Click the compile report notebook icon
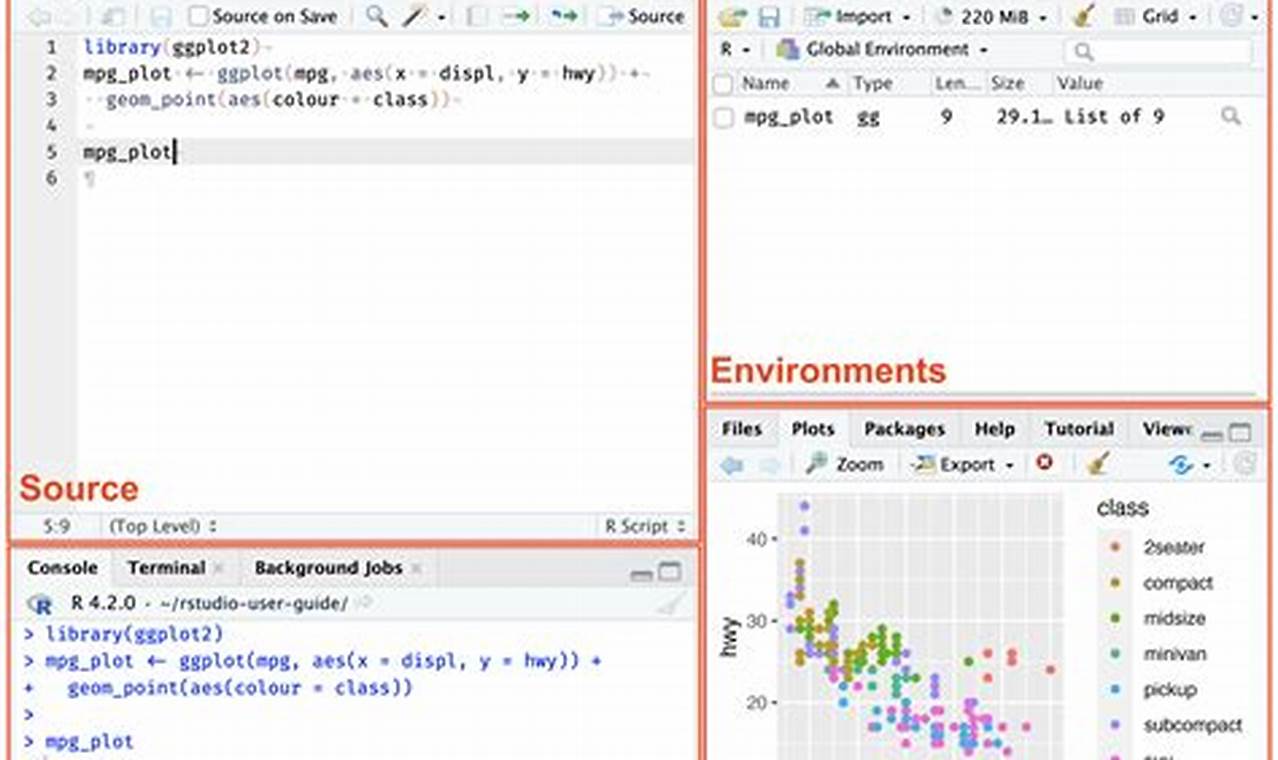 point(479,15)
